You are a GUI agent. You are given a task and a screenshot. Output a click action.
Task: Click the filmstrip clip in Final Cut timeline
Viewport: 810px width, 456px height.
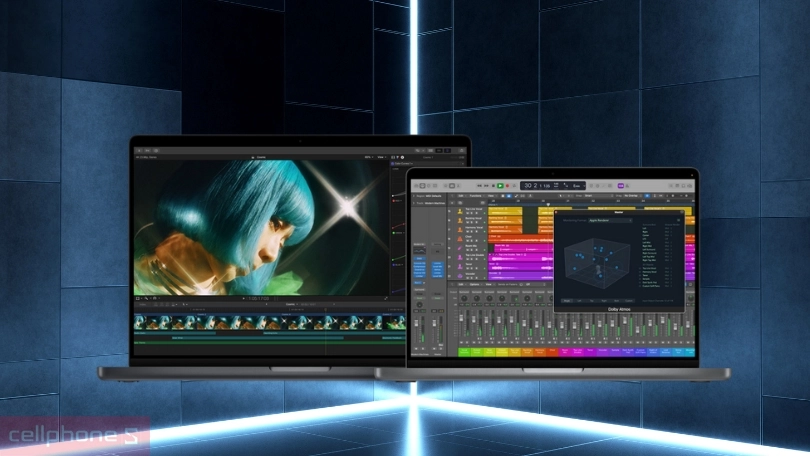pos(270,323)
